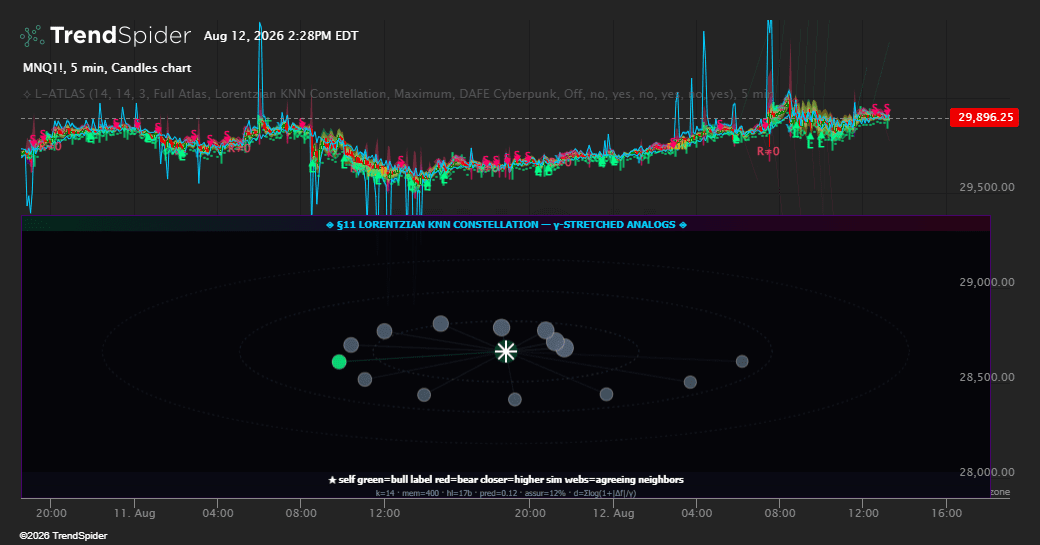The image size is (1040, 545).
Task: Select the gray neighbor node farthest right
Action: click(742, 361)
